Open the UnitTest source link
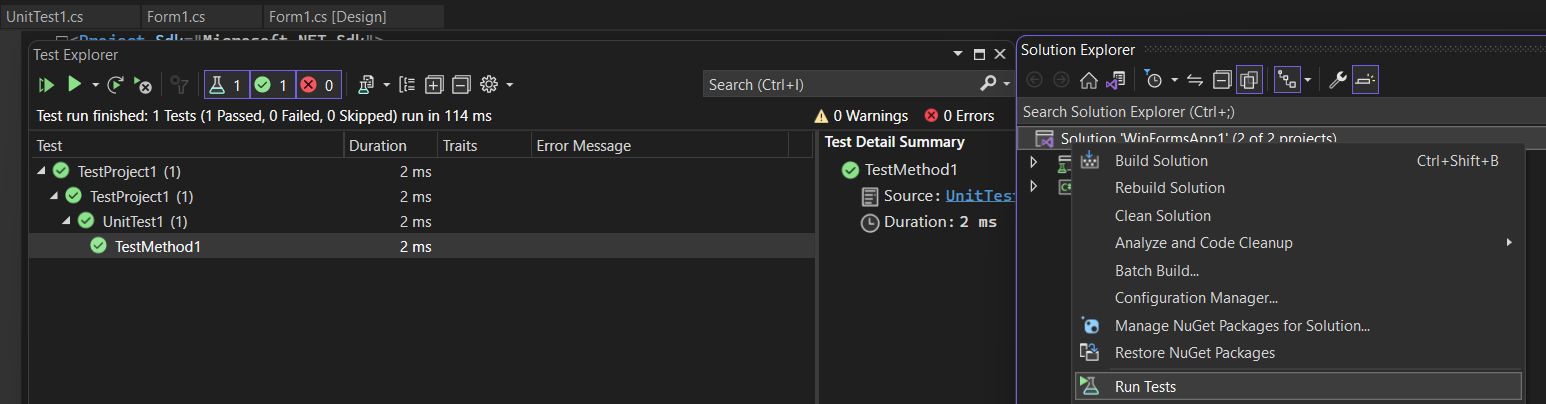 click(x=980, y=196)
